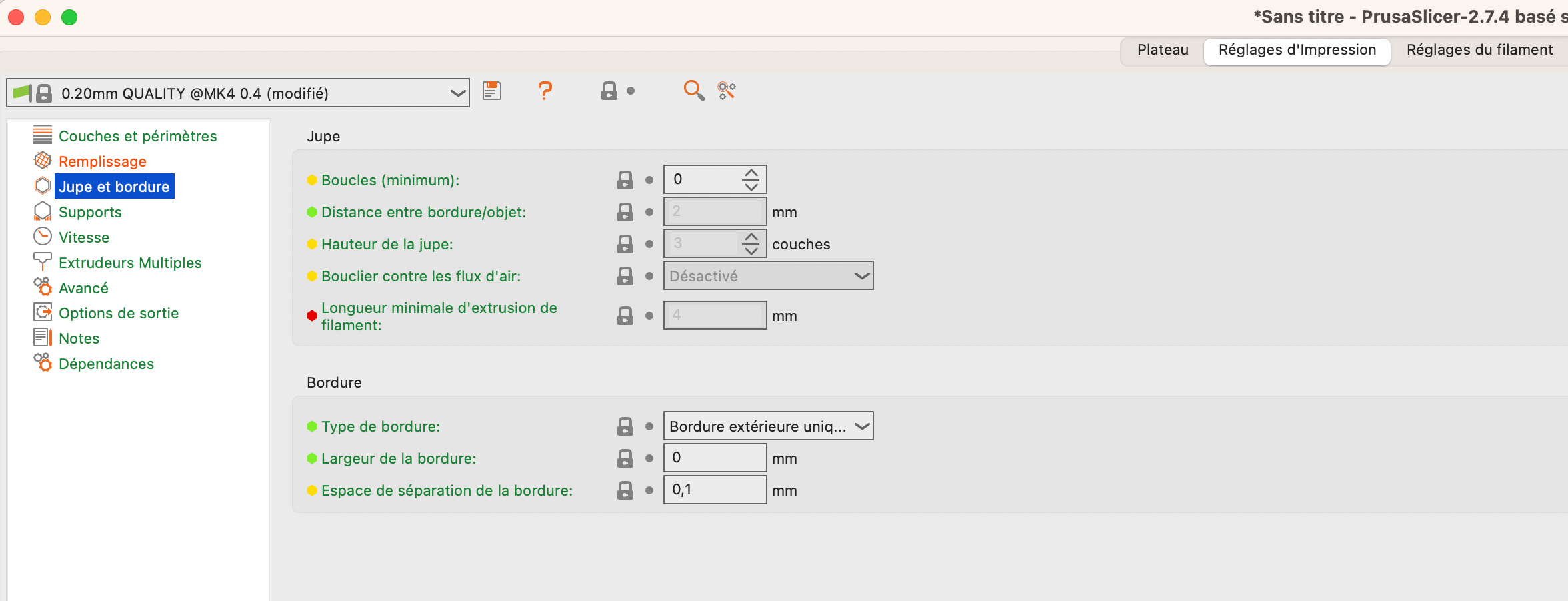Click the Boucles (minimum) label link
This screenshot has height=601, width=1568.
point(390,180)
